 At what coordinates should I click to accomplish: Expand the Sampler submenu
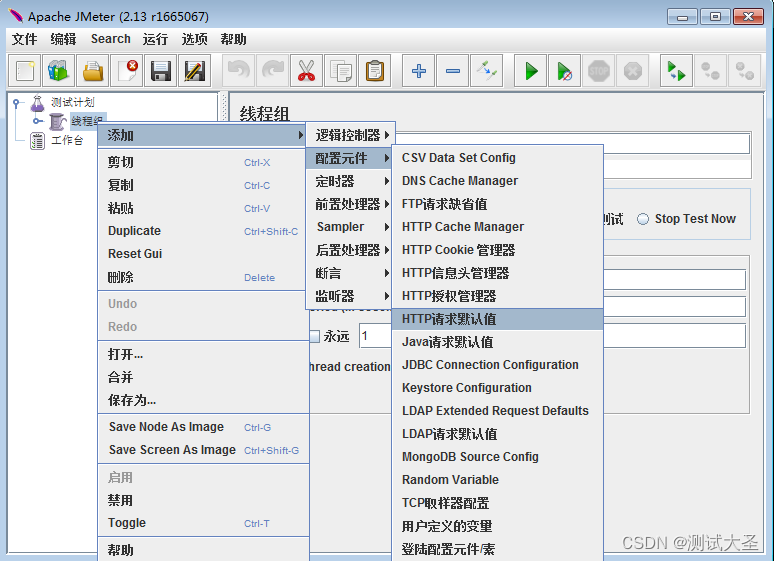350,227
